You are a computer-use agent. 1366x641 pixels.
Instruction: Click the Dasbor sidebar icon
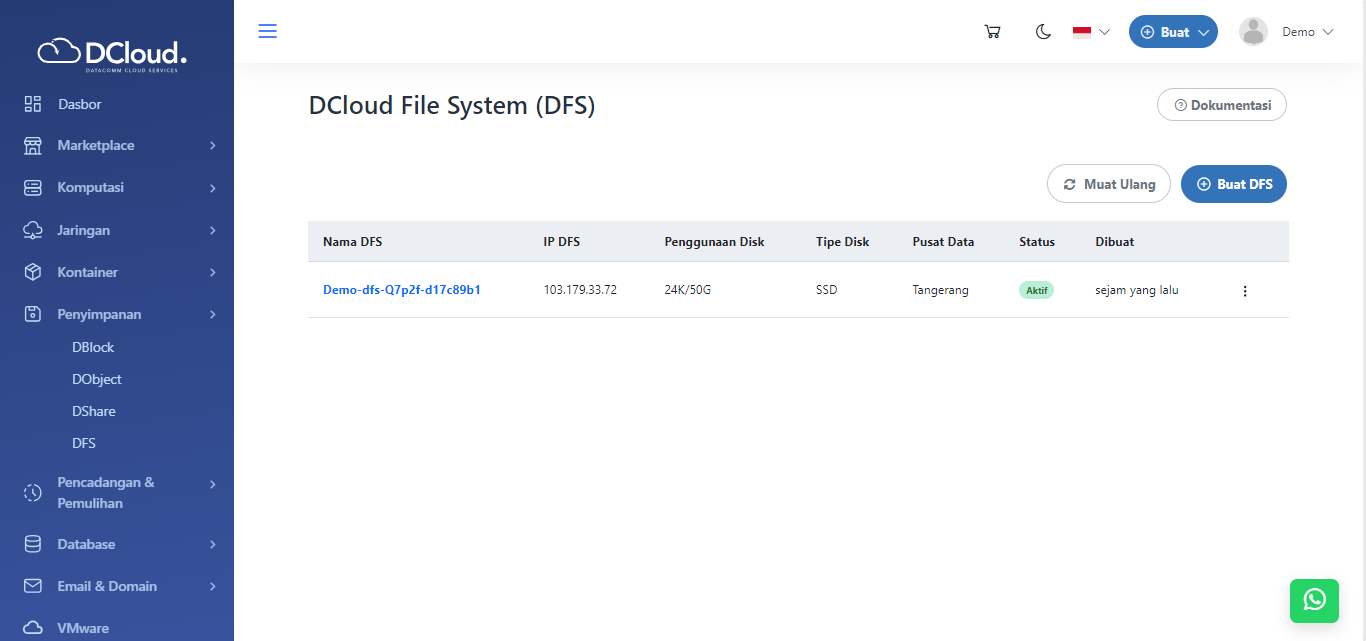point(33,104)
